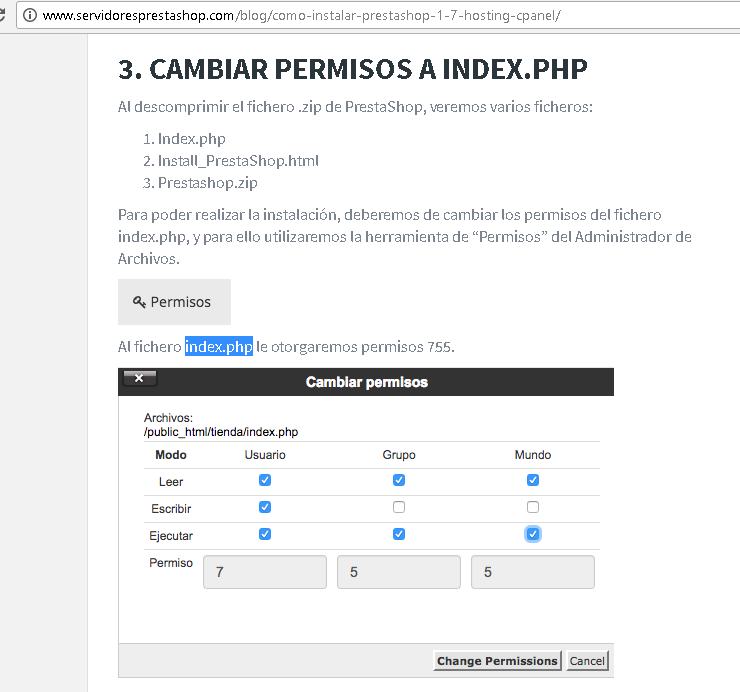Click the Grupo permission number field
740x692 pixels.
coord(399,572)
